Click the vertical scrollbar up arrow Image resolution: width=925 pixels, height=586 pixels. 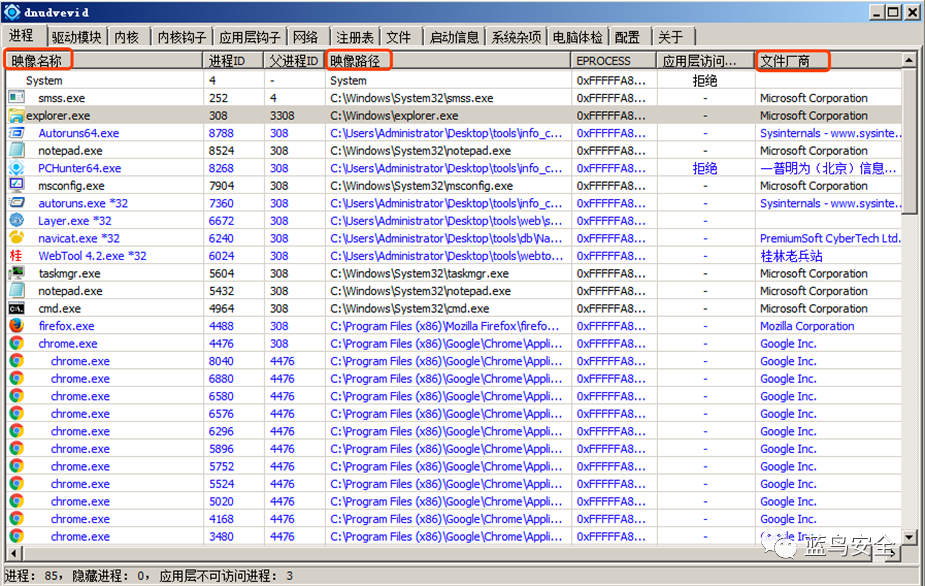[909, 60]
